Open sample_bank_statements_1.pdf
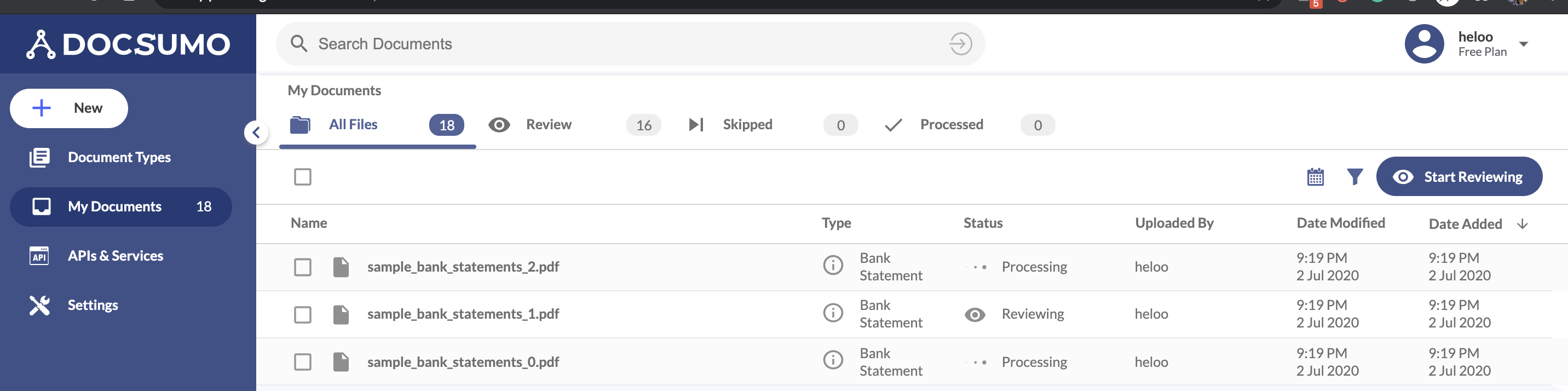Image resolution: width=1568 pixels, height=391 pixels. (x=463, y=314)
